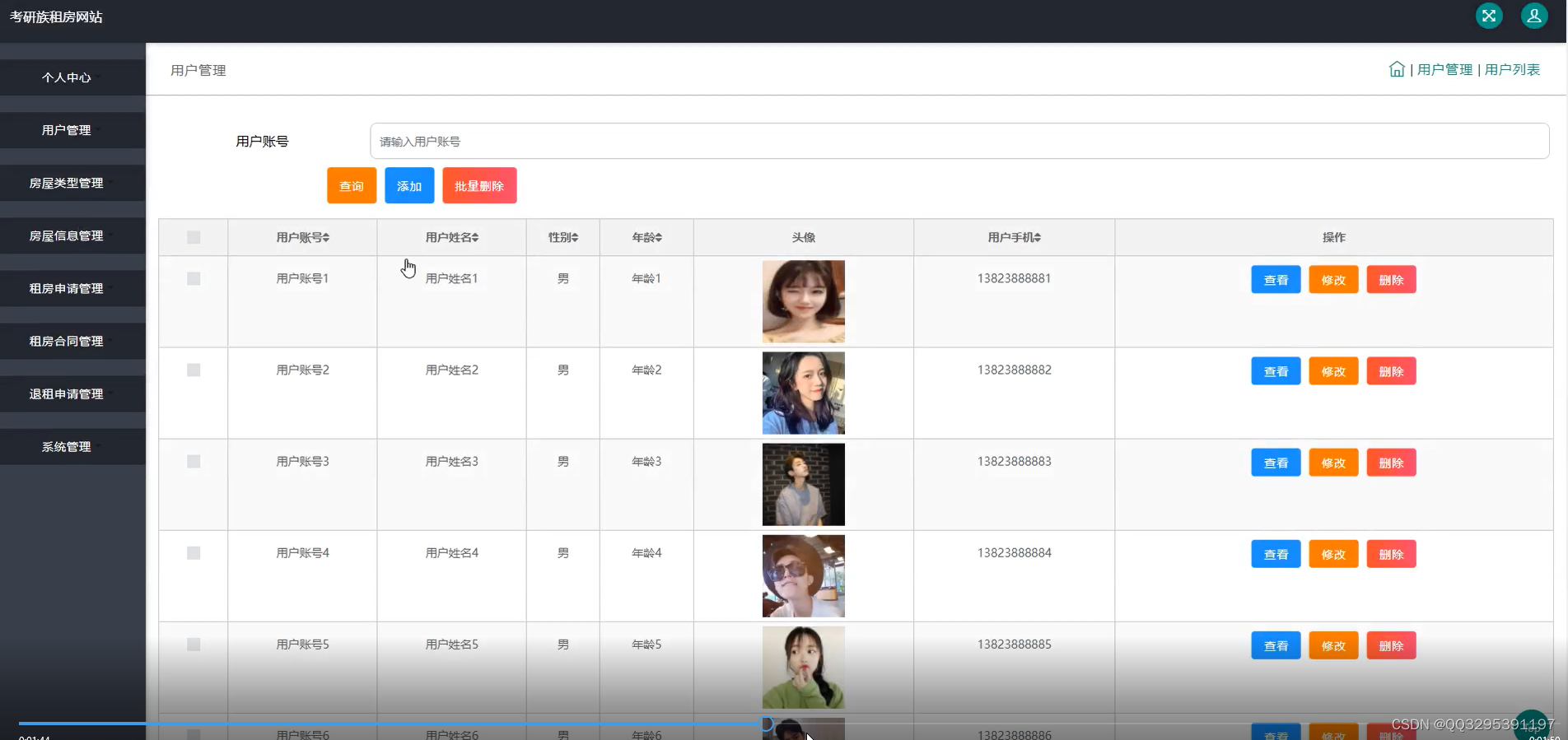Expand 租房合同管理 sidebar menu
Screen dimensions: 1568x740
(72, 341)
